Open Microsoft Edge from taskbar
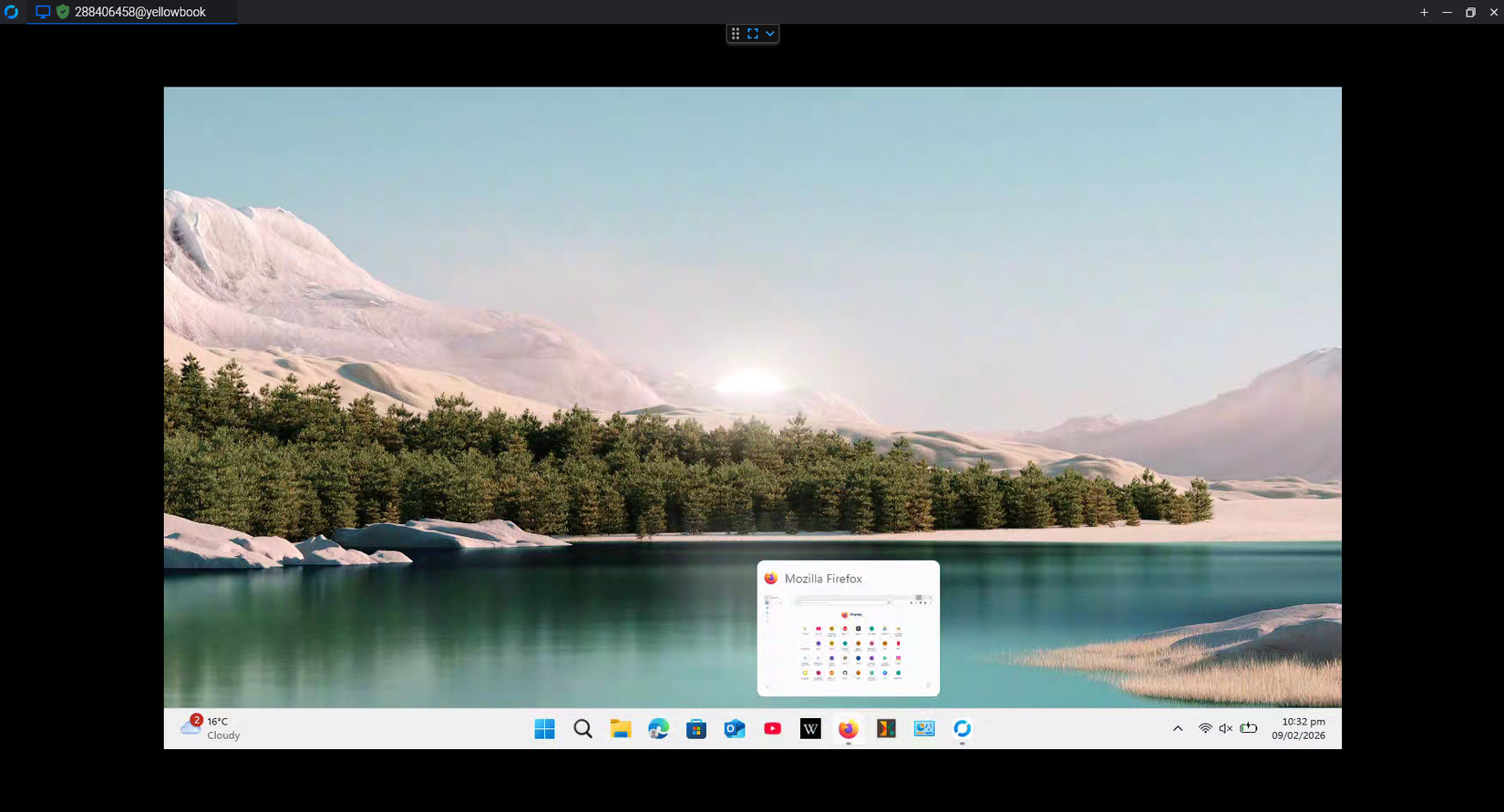Viewport: 1504px width, 812px height. pyautogui.click(x=658, y=729)
